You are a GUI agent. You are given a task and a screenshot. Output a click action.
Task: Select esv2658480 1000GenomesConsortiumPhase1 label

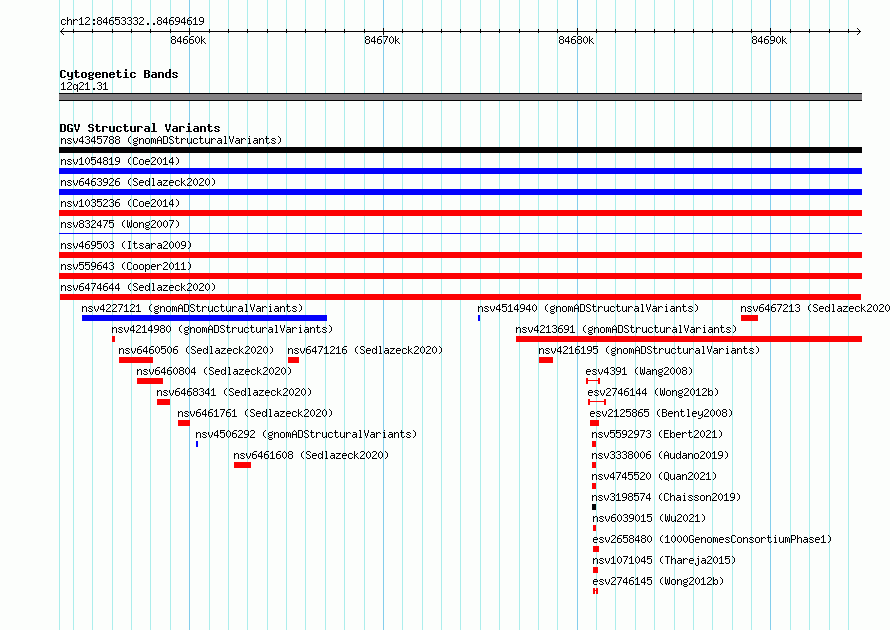(712, 539)
